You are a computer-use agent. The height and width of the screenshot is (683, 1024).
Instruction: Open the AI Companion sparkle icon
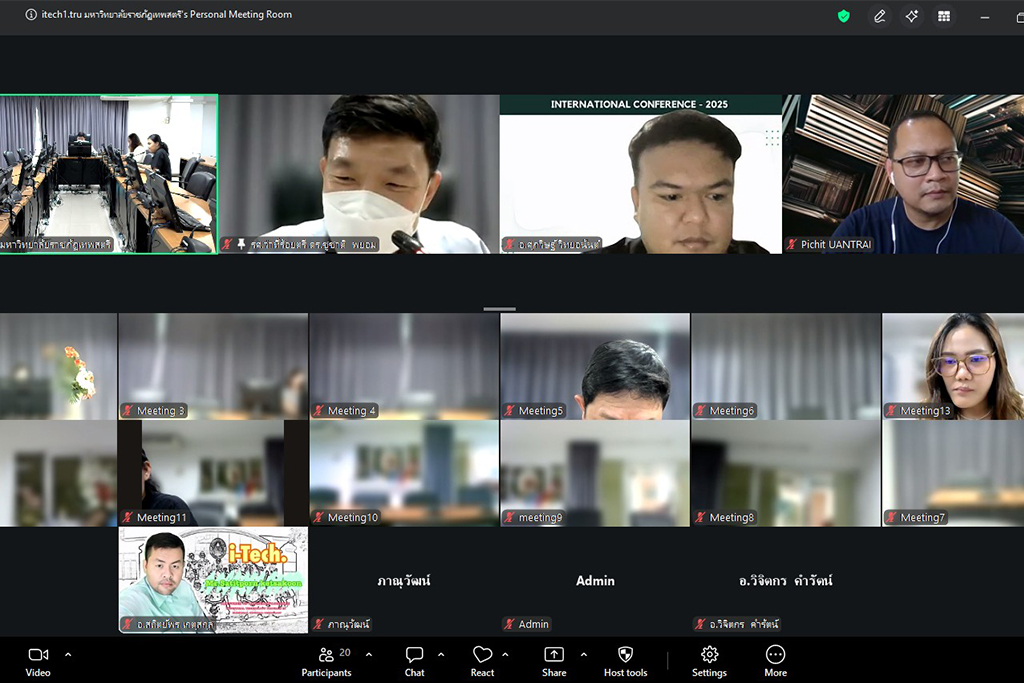911,16
